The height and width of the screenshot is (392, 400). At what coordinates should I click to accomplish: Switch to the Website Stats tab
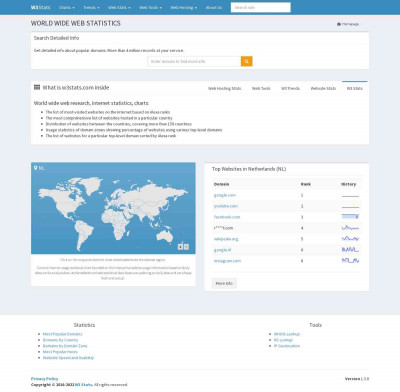pyautogui.click(x=323, y=88)
